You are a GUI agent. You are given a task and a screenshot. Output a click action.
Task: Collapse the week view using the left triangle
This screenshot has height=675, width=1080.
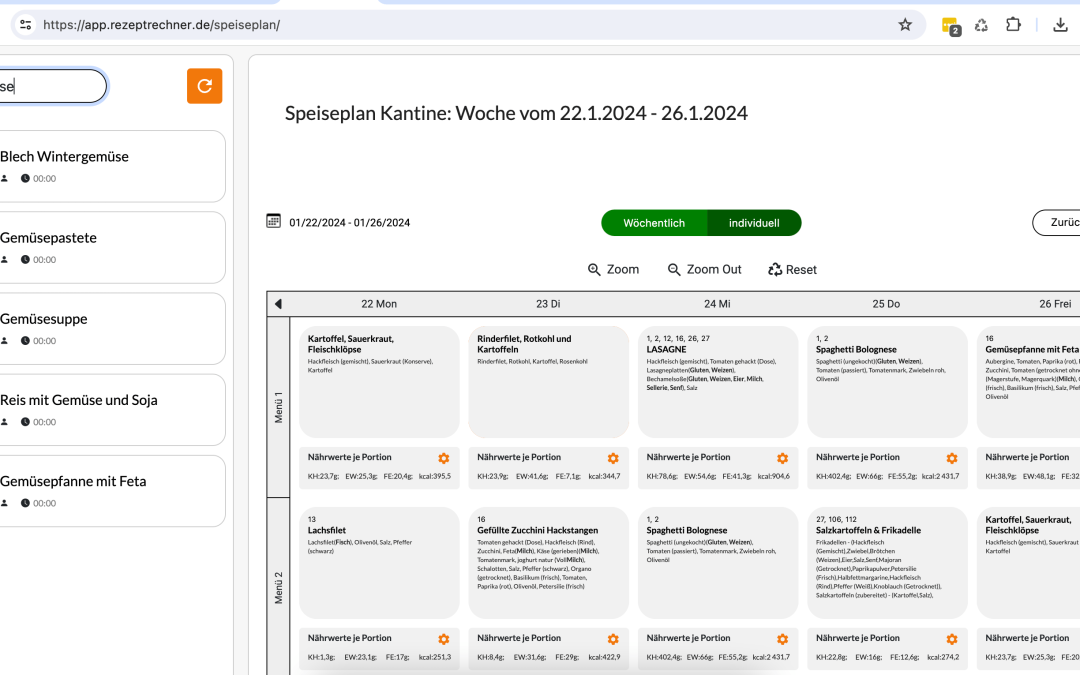[x=278, y=303]
